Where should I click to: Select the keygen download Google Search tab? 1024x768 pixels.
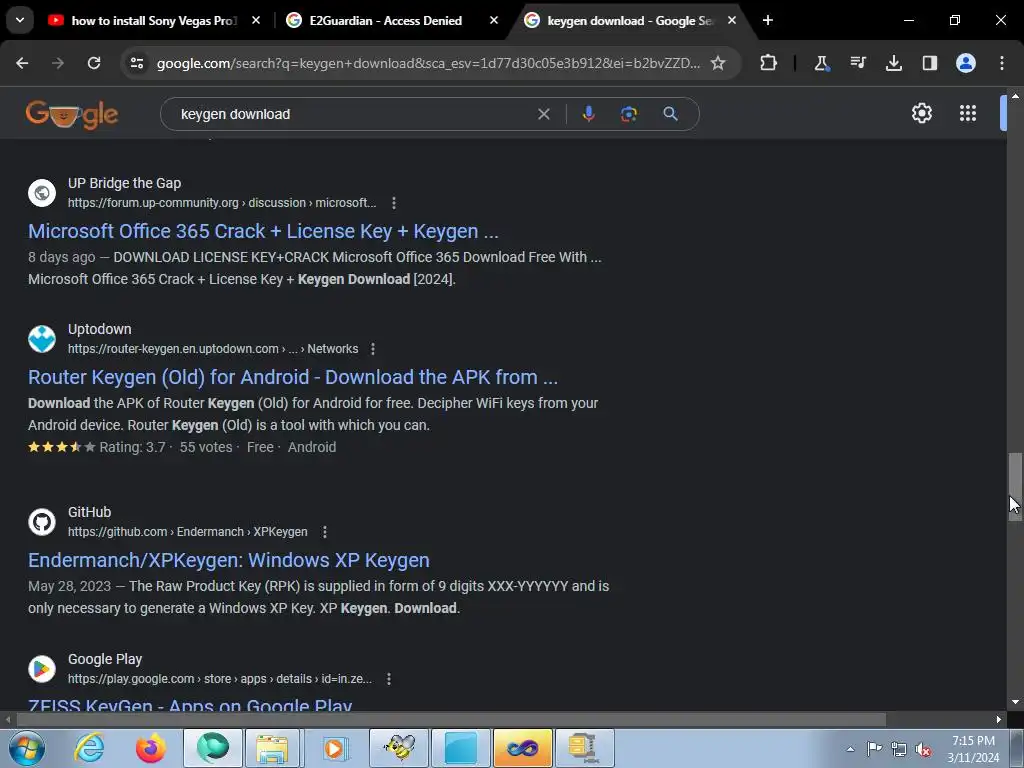coord(630,21)
